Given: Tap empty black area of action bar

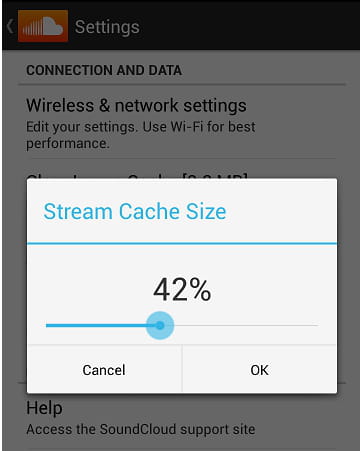Looking at the screenshot, I should pyautogui.click(x=250, y=26).
